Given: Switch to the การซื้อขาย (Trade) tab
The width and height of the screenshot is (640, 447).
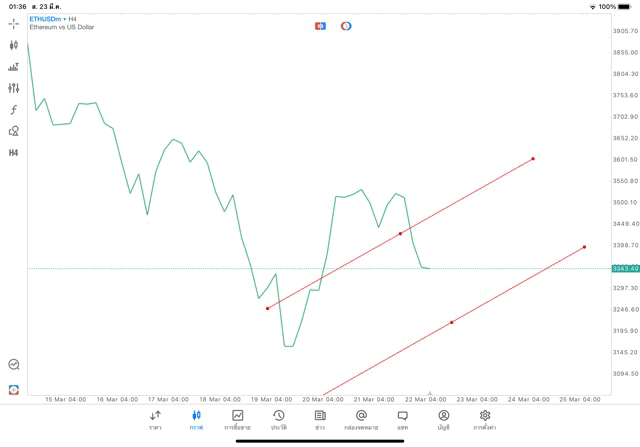Looking at the screenshot, I should 237,419.
